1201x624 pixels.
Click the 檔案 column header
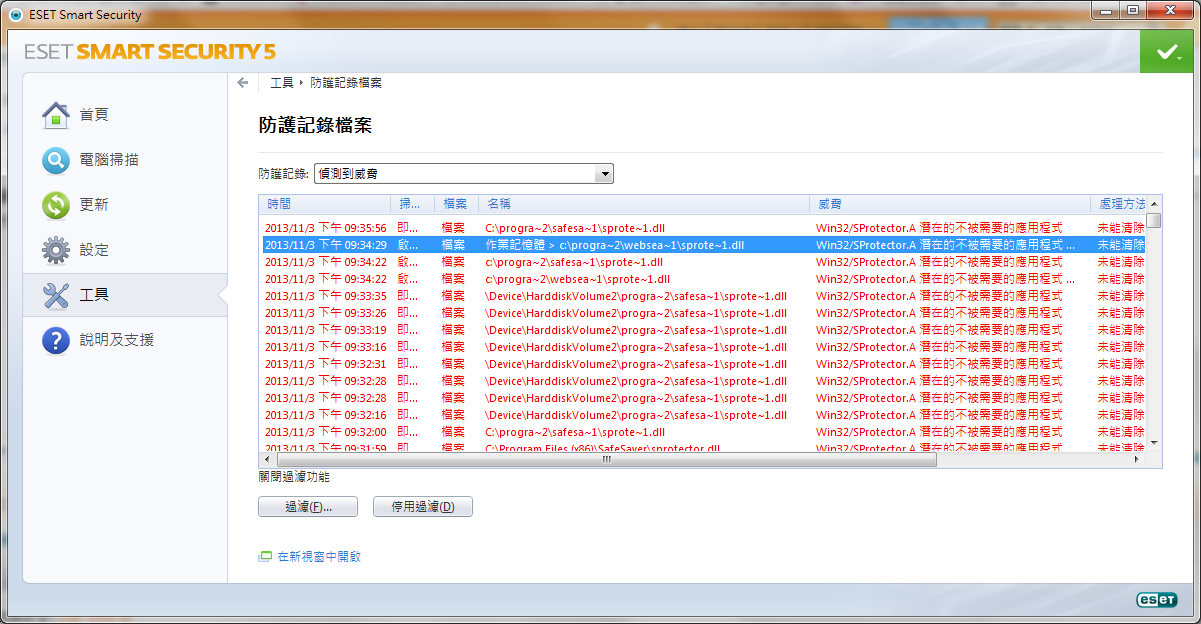tap(456, 203)
